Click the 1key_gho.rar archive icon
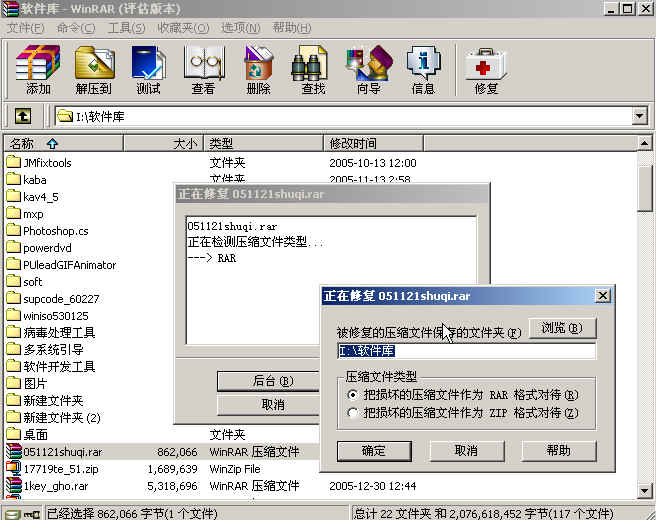This screenshot has height=520, width=656. click(x=13, y=486)
